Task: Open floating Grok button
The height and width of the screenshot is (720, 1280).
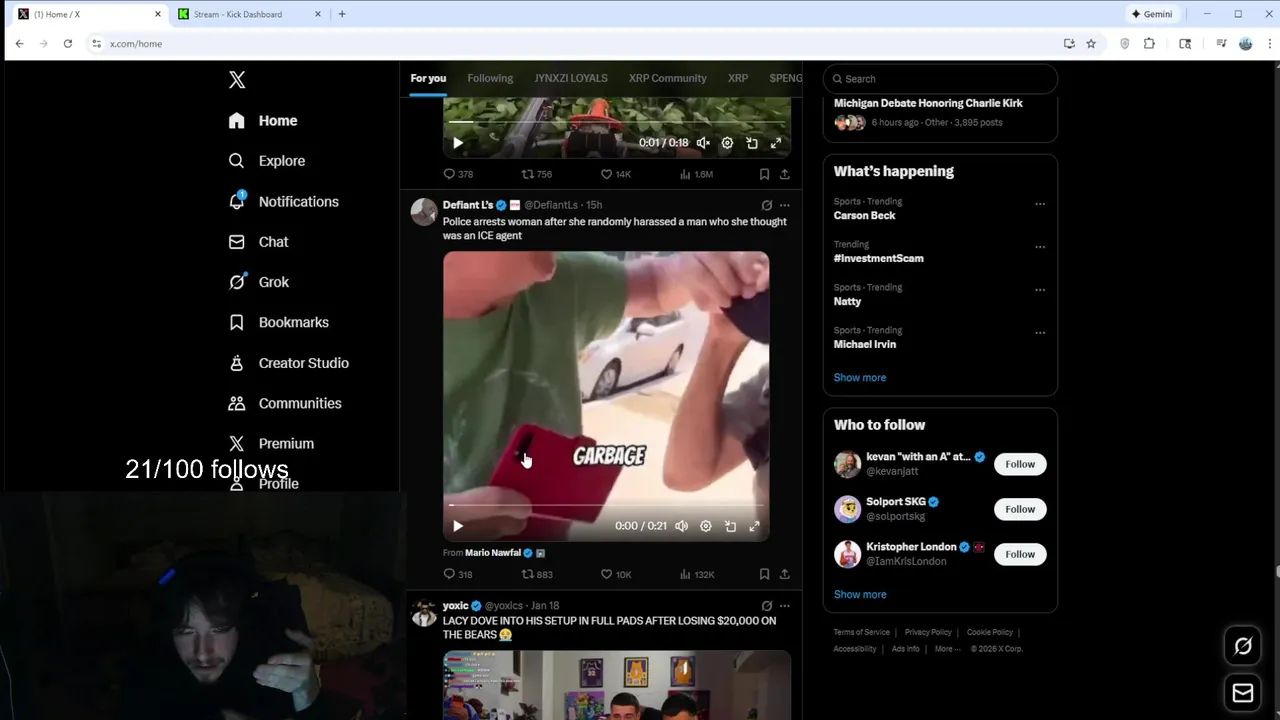Action: pos(1243,646)
